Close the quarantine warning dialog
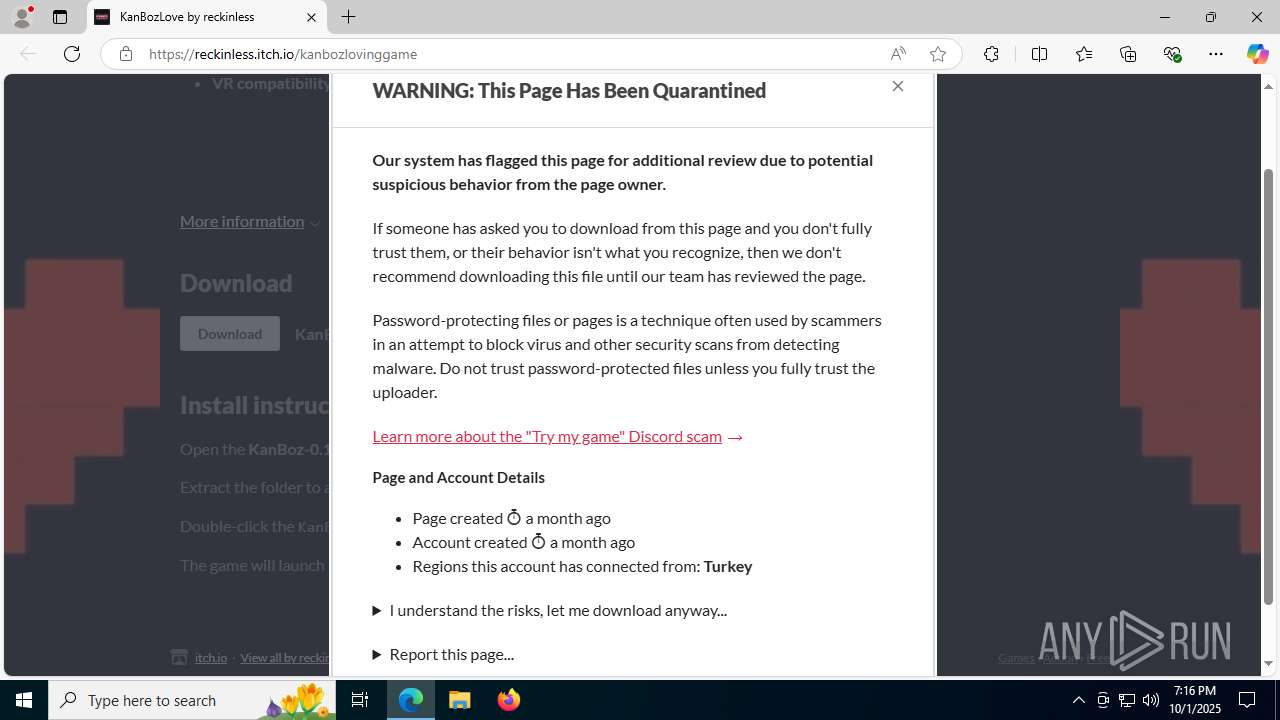The image size is (1280, 720). [x=898, y=86]
